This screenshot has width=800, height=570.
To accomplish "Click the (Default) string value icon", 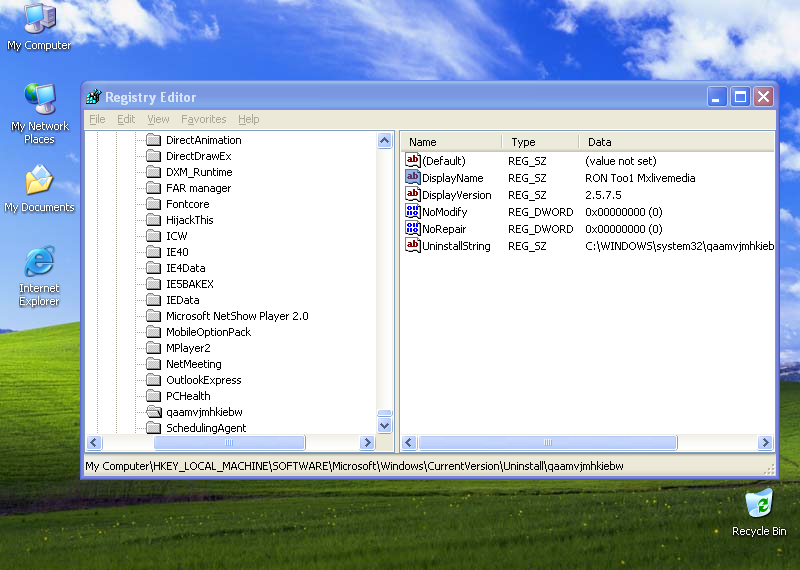I will tap(413, 160).
